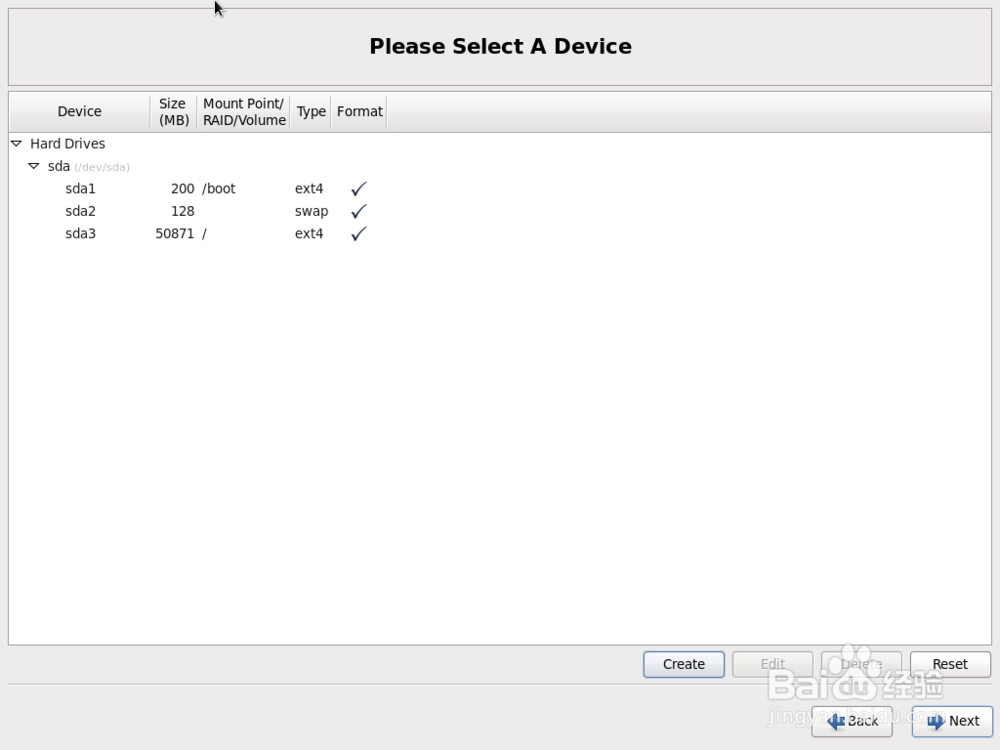This screenshot has height=750, width=1000.
Task: Click the 50871 size value
Action: (x=175, y=233)
